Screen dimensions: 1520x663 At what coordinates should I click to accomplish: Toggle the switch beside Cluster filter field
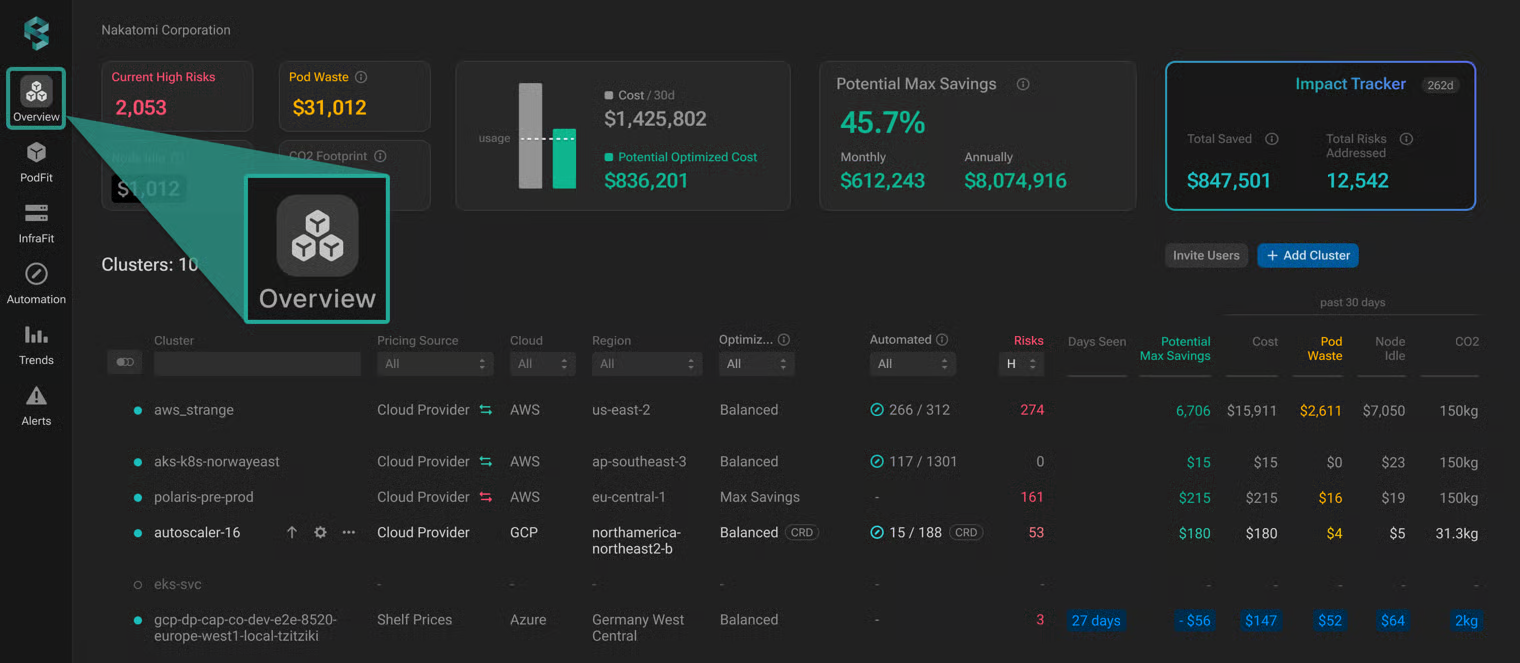(x=125, y=362)
